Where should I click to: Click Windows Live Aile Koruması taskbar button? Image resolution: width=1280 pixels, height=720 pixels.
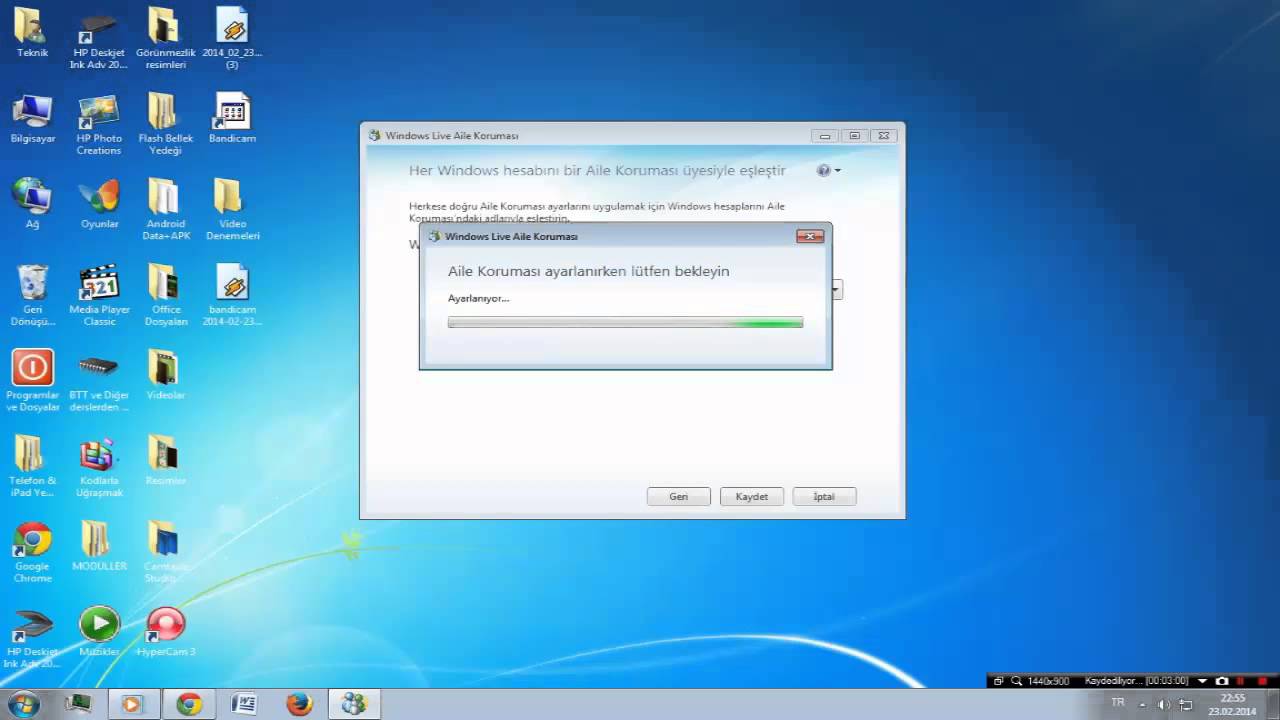[354, 704]
